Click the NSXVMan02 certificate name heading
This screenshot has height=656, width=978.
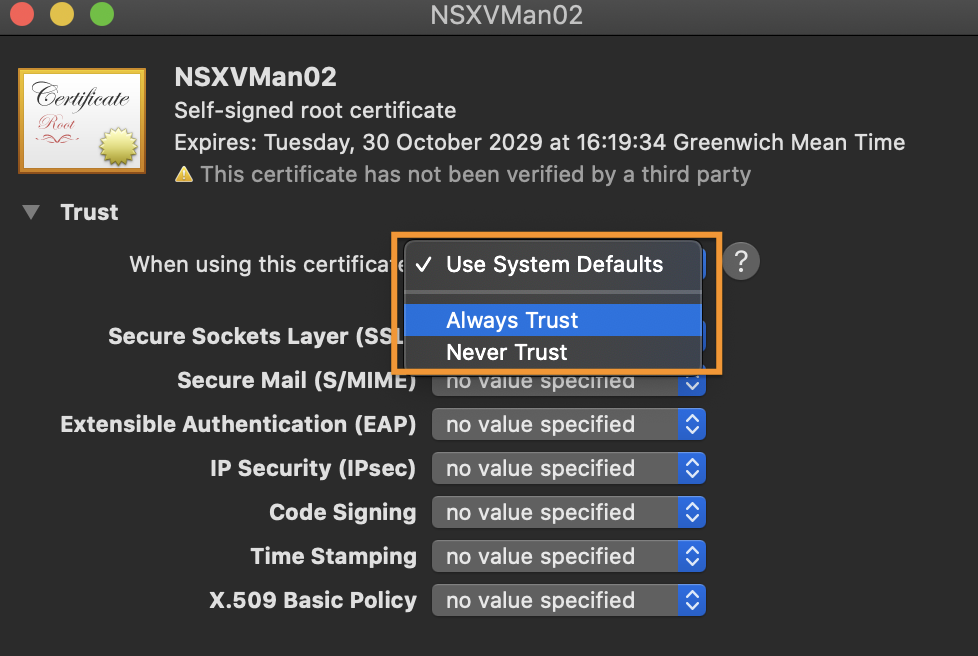click(255, 77)
